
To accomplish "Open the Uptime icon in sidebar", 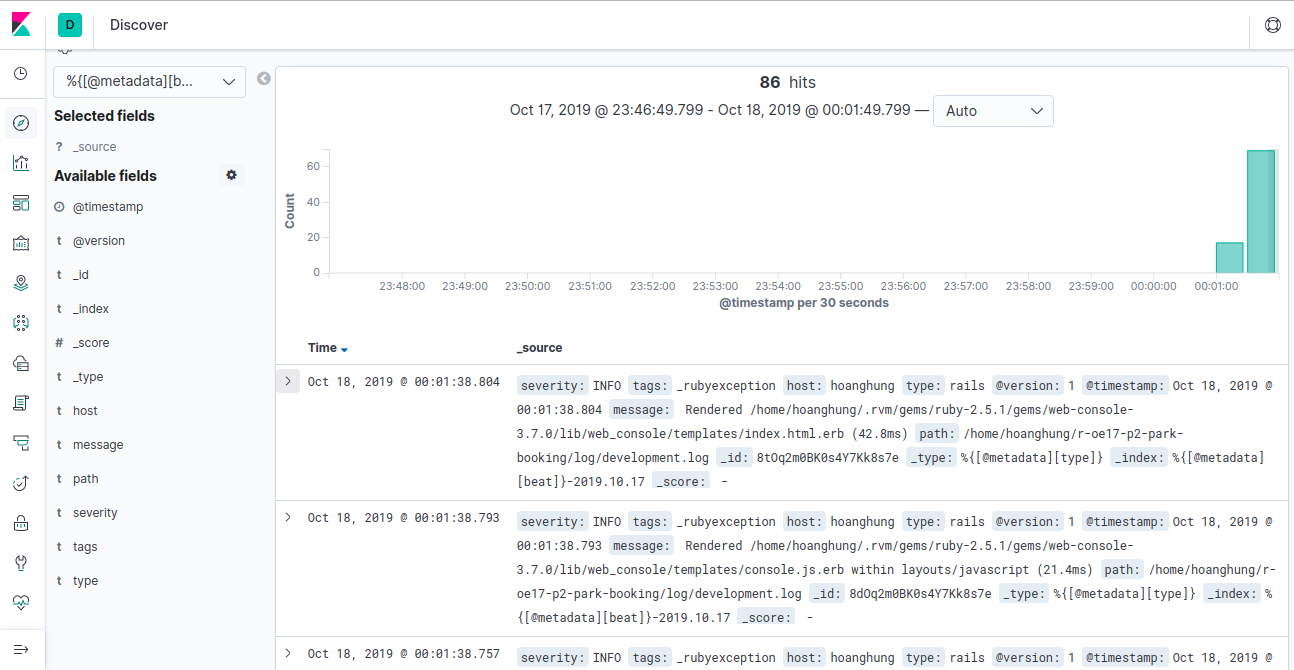I will (21, 483).
